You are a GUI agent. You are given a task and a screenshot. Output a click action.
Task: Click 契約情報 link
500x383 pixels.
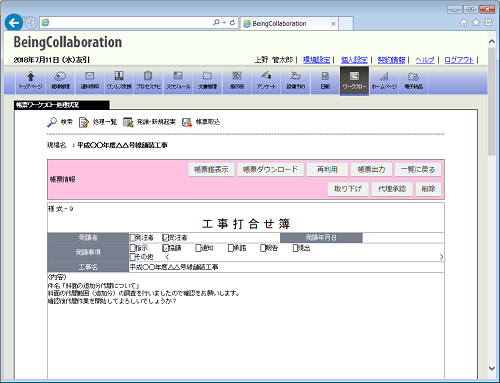point(391,60)
